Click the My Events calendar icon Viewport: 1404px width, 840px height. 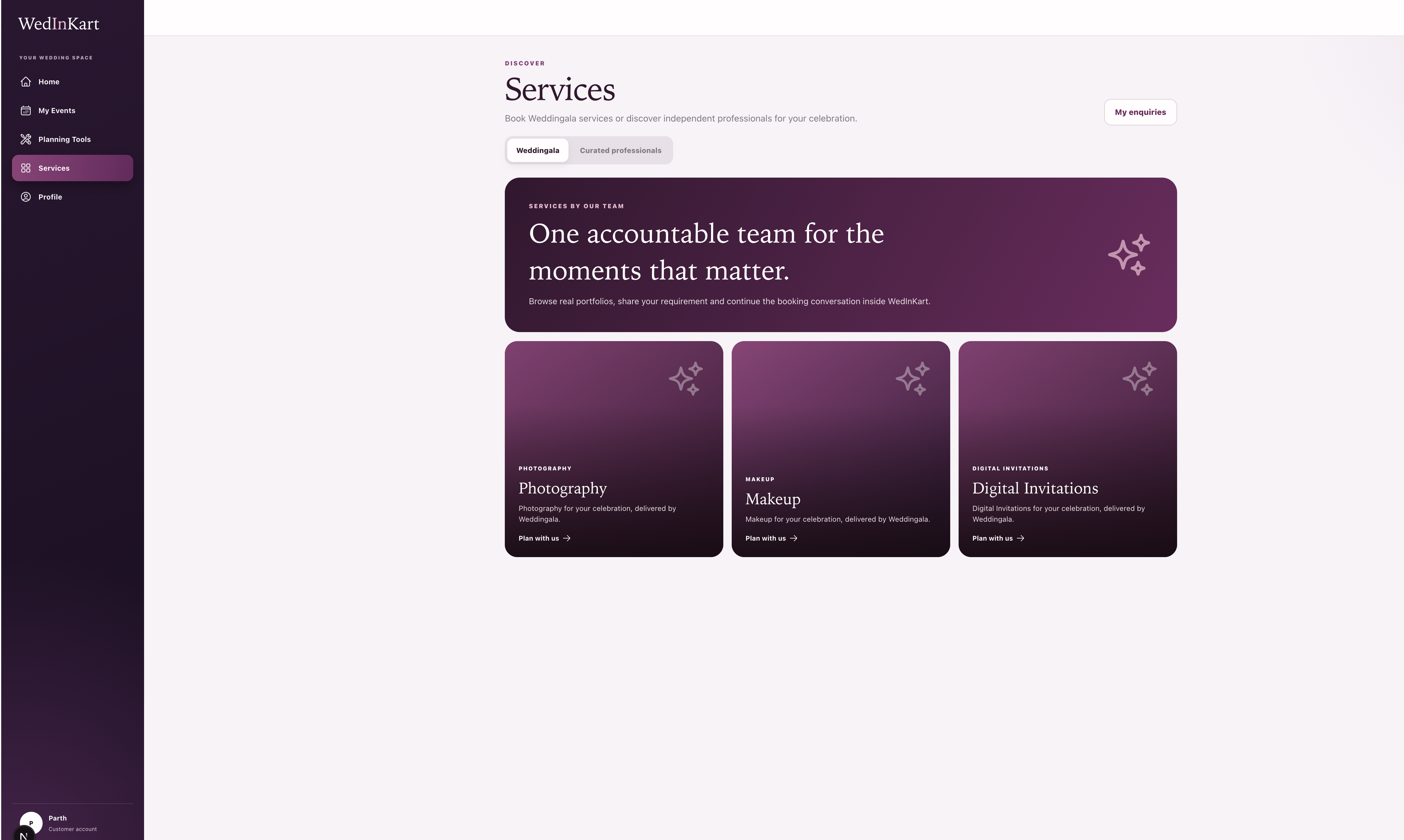pyautogui.click(x=26, y=110)
